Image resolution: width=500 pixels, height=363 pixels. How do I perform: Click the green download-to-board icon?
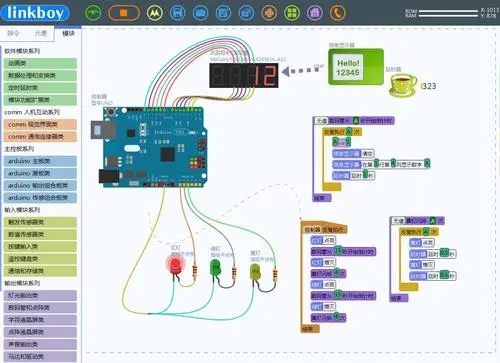click(x=93, y=13)
